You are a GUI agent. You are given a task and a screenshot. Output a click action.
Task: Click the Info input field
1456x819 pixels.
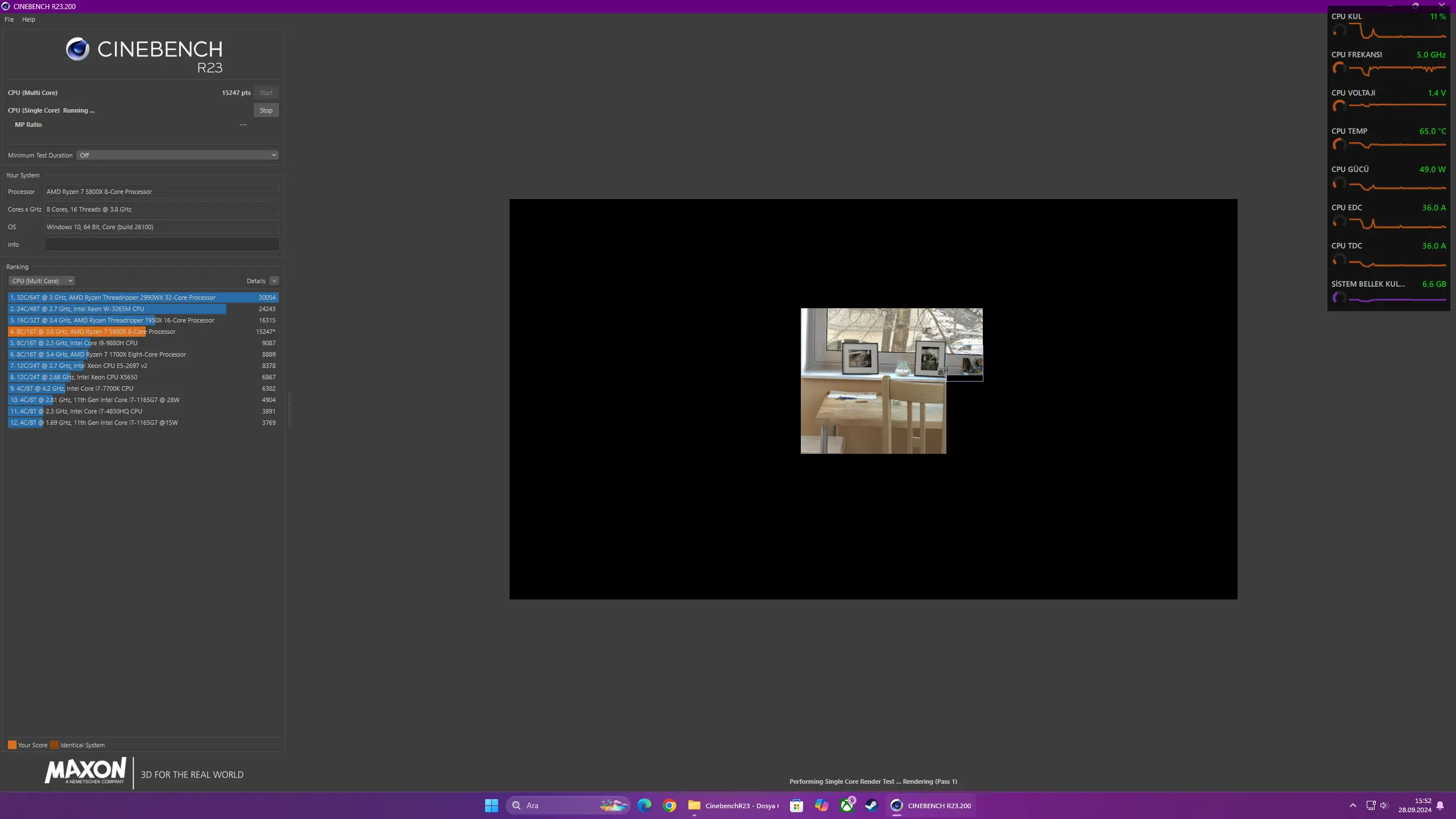(162, 245)
